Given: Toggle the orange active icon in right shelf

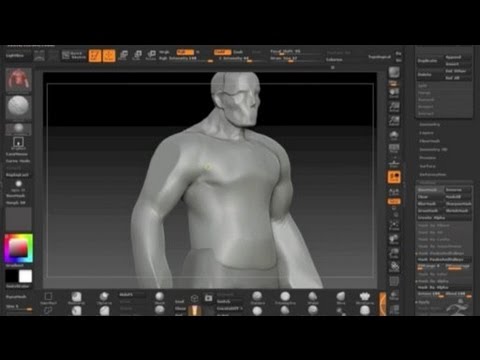Looking at the screenshot, I should 394,177.
